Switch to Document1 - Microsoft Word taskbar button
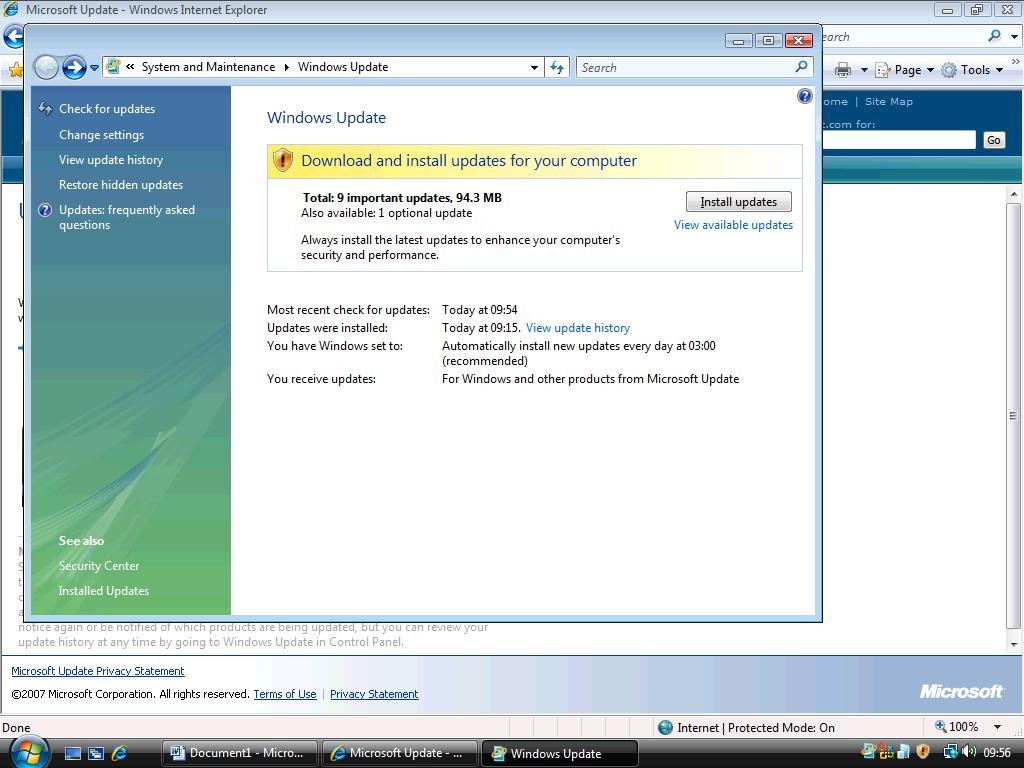 [x=239, y=753]
